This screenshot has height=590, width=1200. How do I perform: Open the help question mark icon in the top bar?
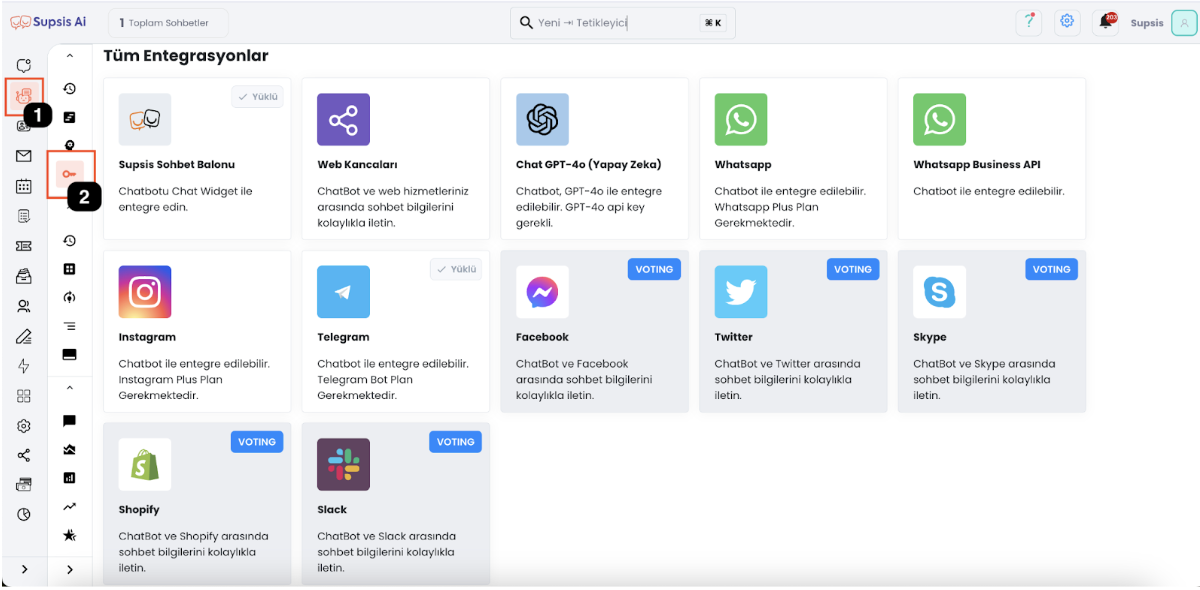coord(1027,22)
